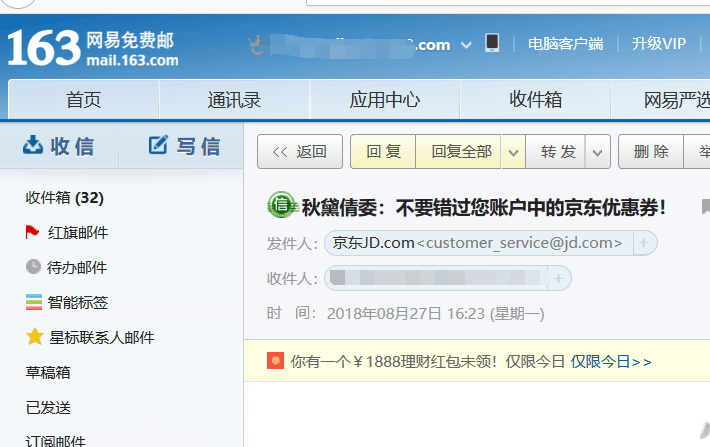This screenshot has width=710, height=447.
Task: Open 星标联系人邮件 folder
Action: click(102, 337)
